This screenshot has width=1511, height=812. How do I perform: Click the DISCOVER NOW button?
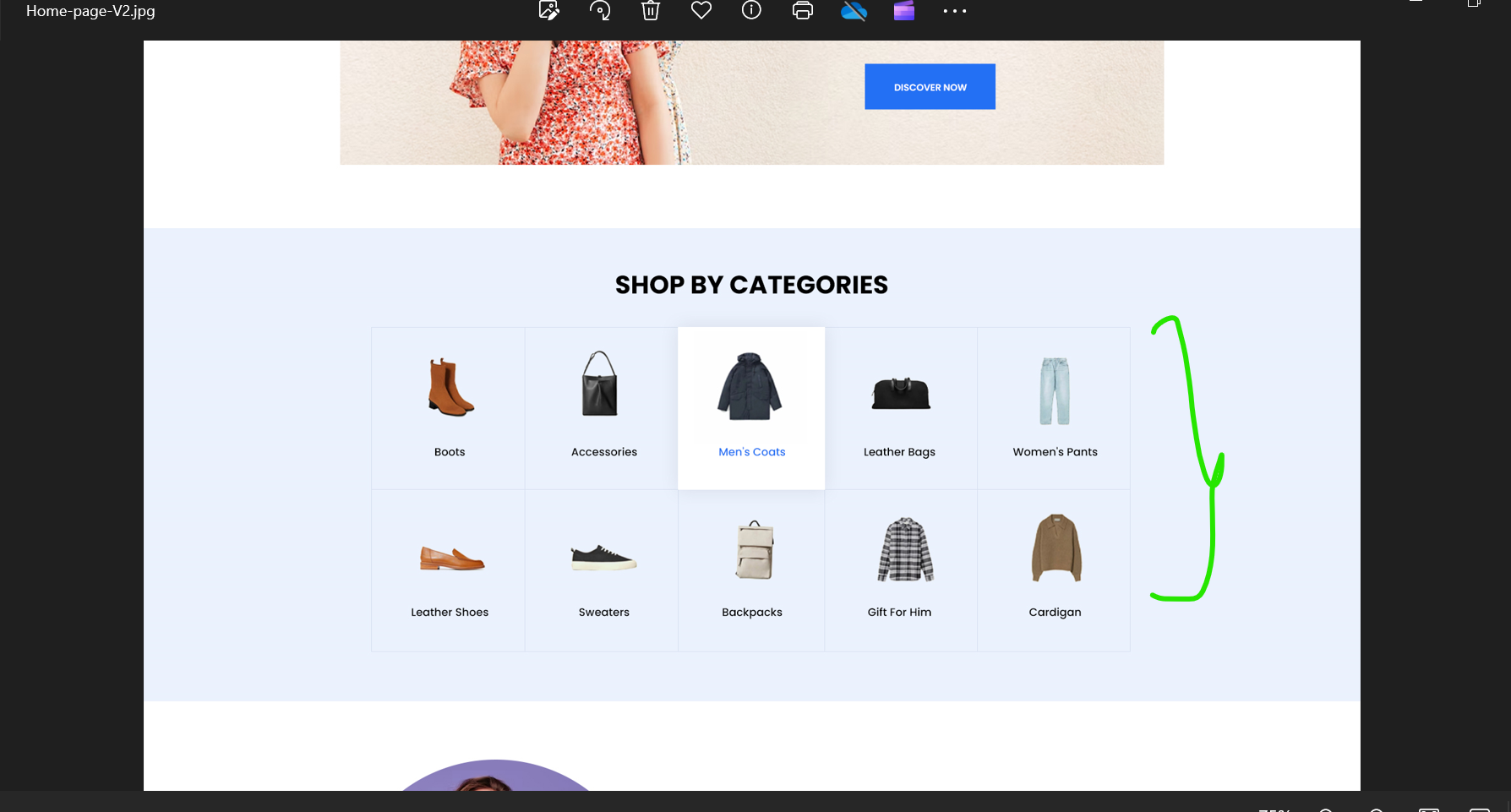point(930,86)
